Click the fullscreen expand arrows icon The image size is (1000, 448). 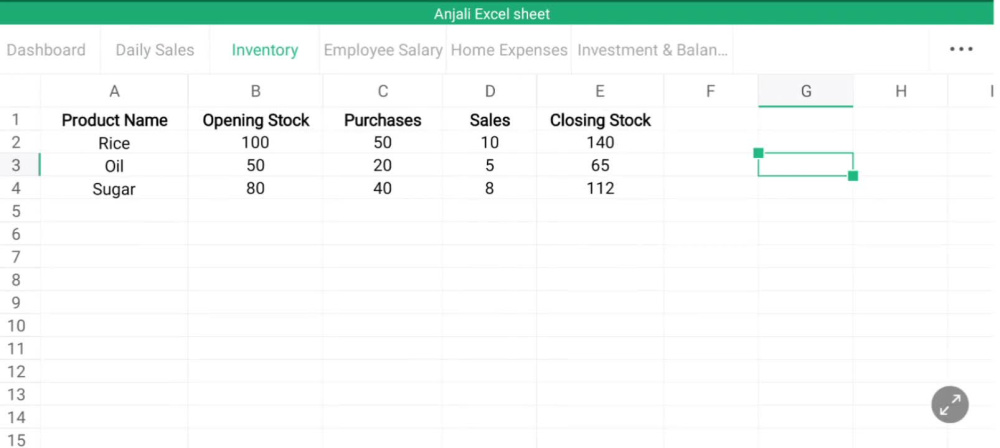(x=950, y=404)
